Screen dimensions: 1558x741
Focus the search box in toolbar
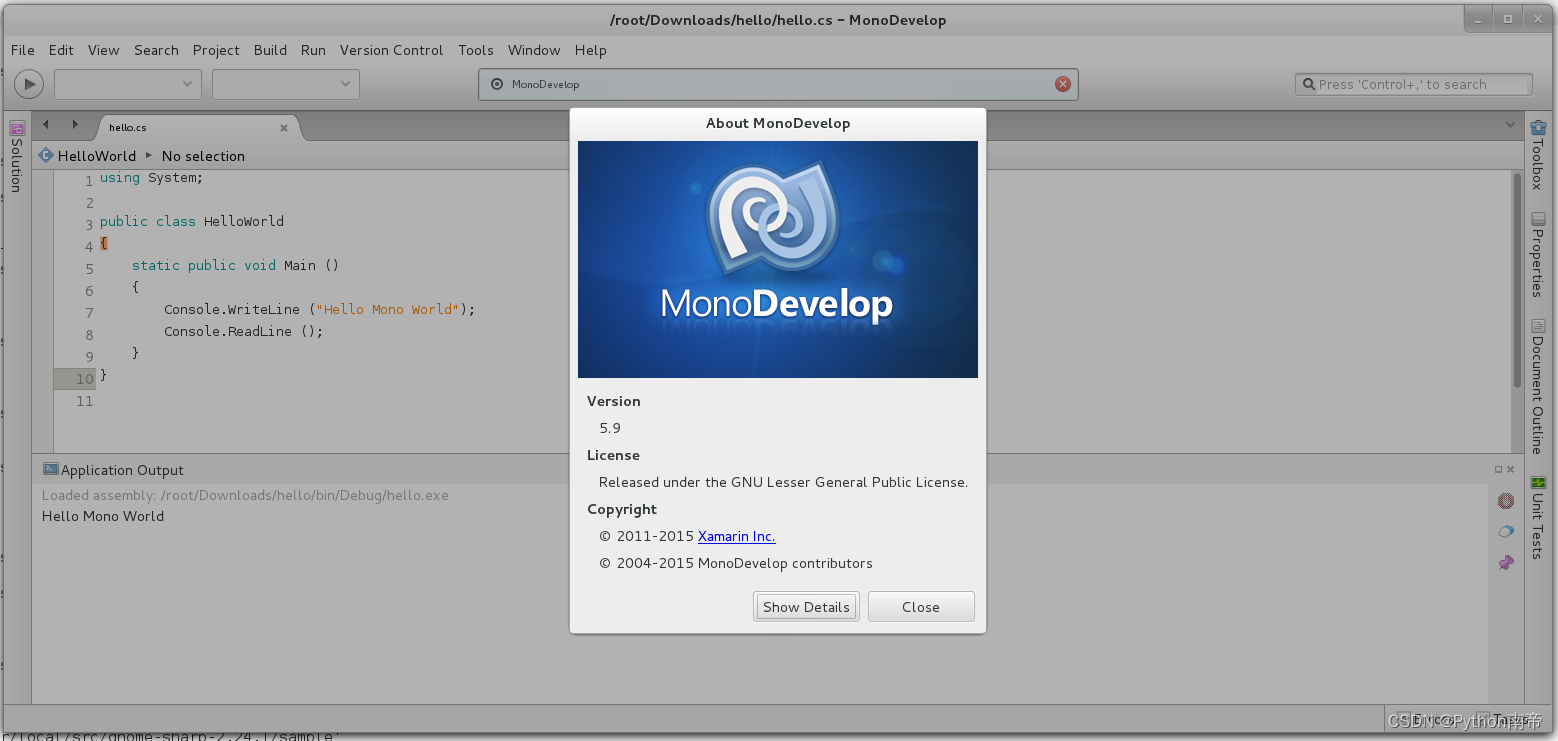(x=1414, y=85)
